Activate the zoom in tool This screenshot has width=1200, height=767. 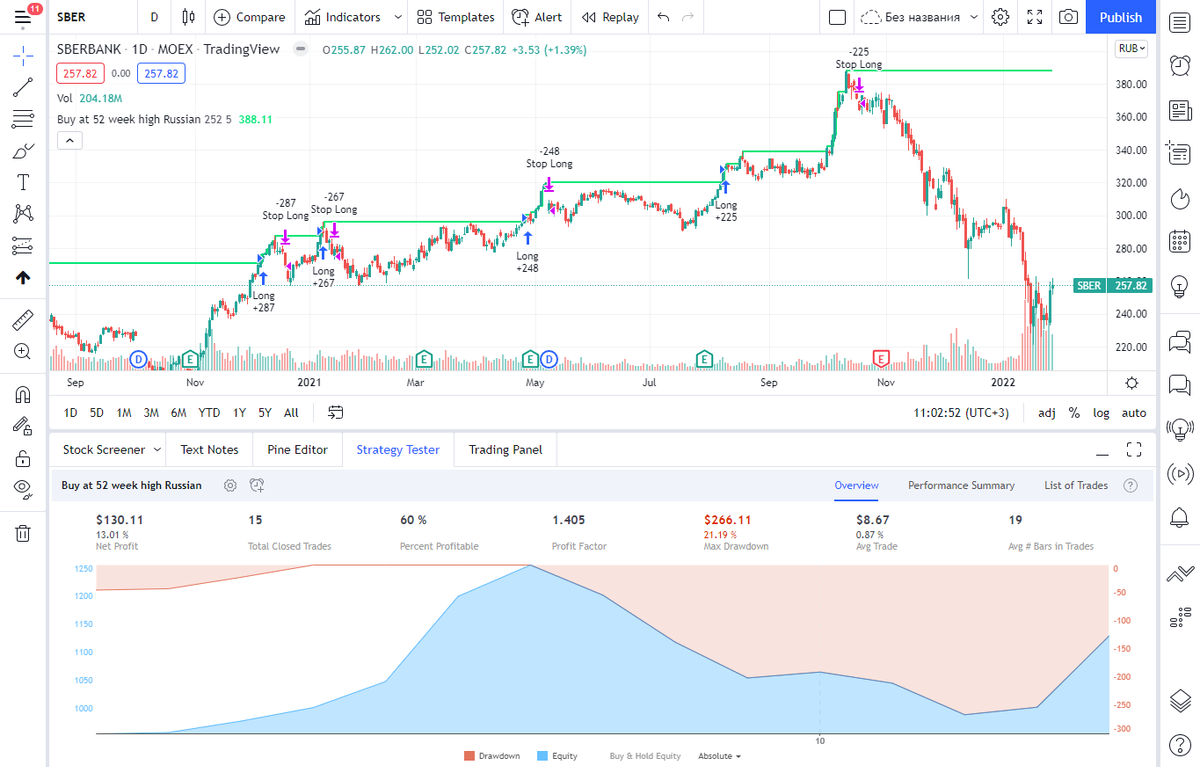pyautogui.click(x=22, y=352)
